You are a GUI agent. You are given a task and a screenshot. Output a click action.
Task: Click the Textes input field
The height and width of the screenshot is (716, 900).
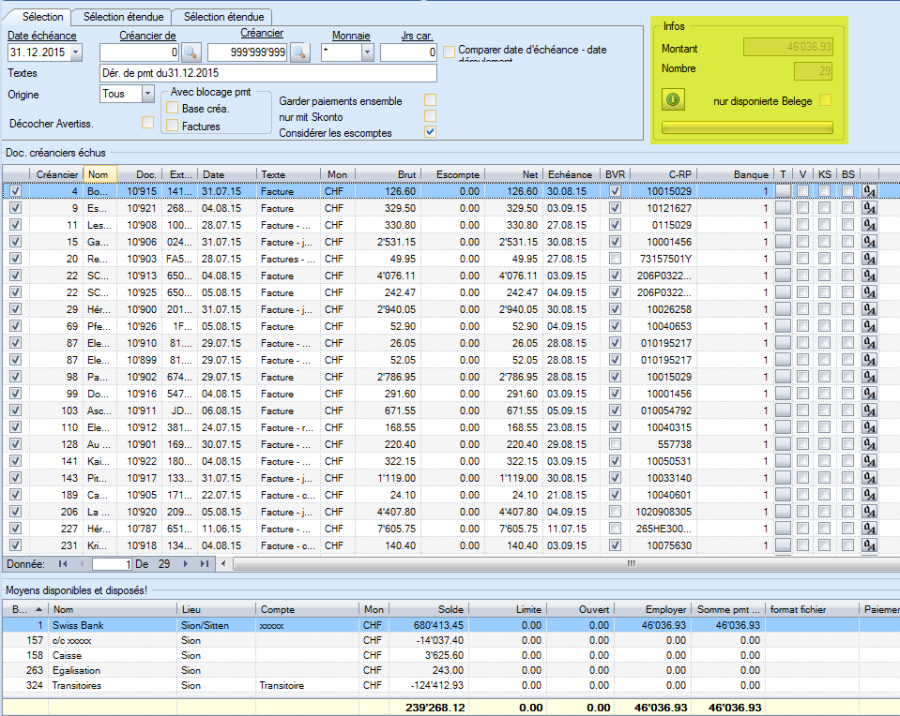click(x=268, y=74)
